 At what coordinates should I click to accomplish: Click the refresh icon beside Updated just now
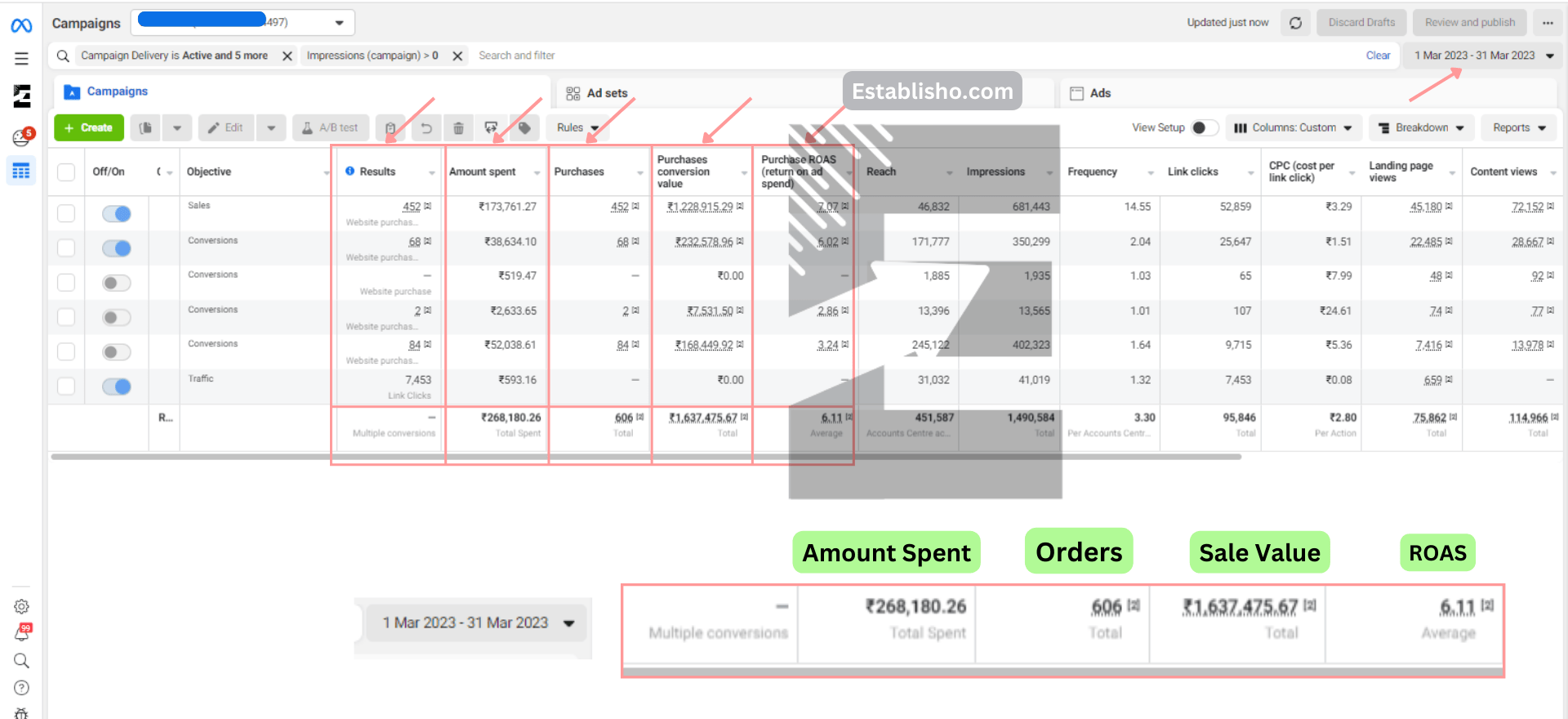click(1295, 23)
